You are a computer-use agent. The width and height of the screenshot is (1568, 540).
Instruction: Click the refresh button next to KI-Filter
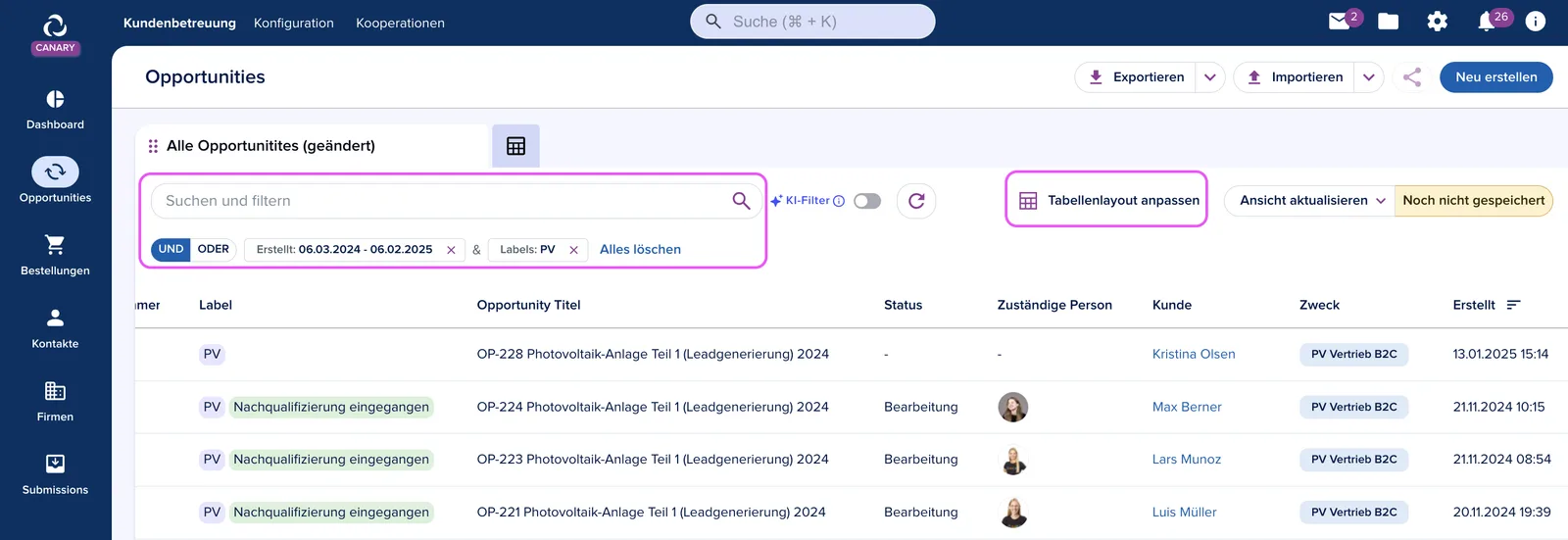point(916,201)
